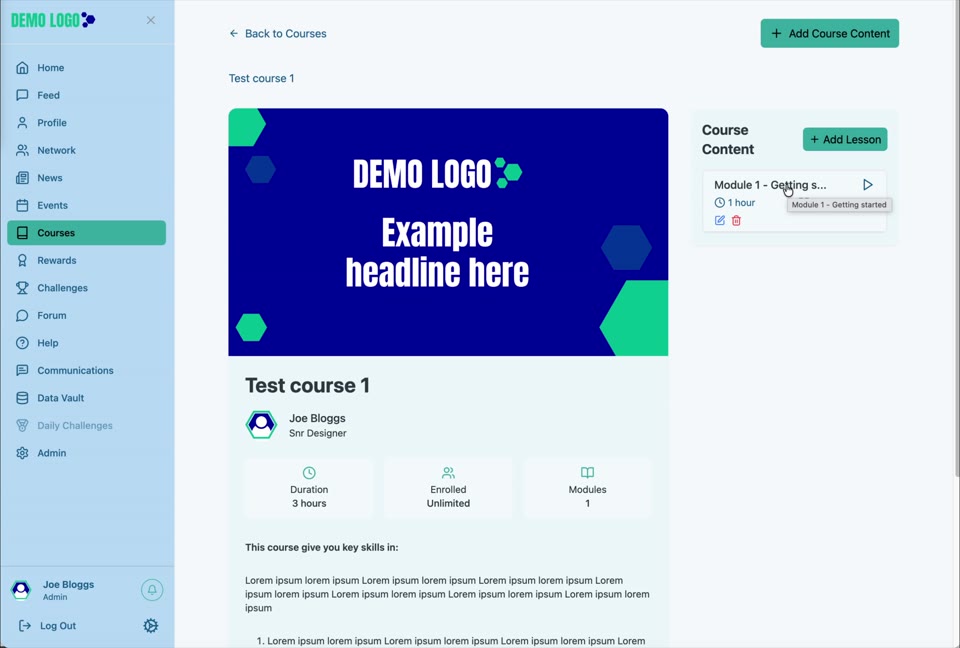
Task: Click Course Content panel heading
Action: [x=728, y=140]
